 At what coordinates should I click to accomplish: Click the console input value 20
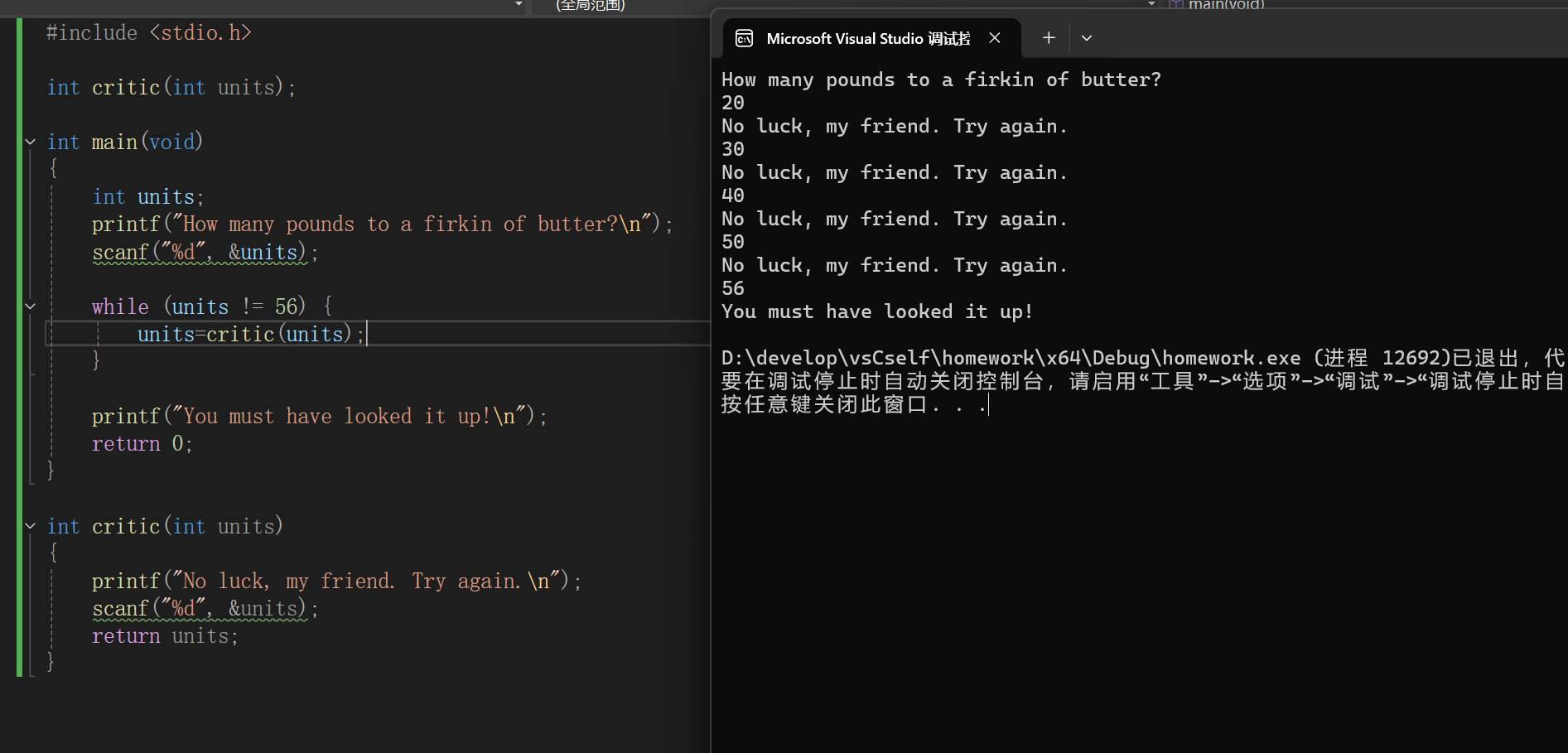pyautogui.click(x=733, y=103)
